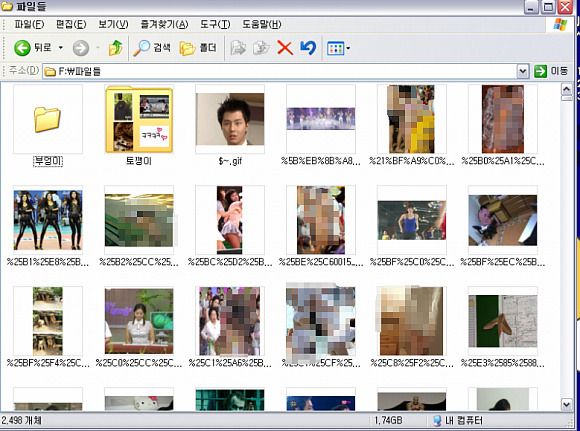The height and width of the screenshot is (431, 580).
Task: Select the %25B1%25E8%25B dancers thumbnail
Action: [x=47, y=220]
